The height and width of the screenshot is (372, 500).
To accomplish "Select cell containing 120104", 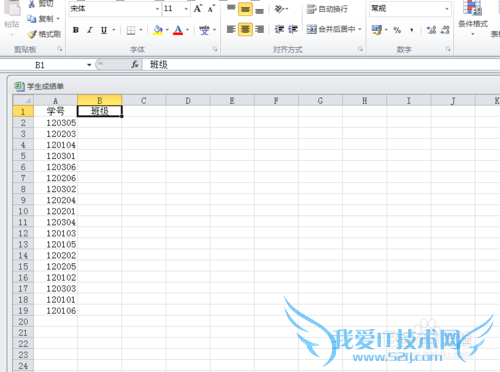I will (55, 145).
